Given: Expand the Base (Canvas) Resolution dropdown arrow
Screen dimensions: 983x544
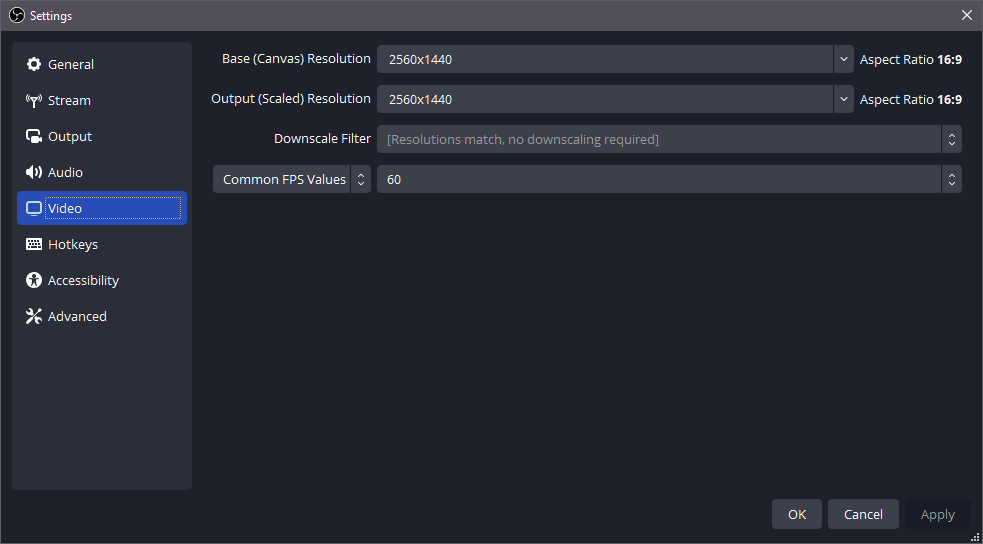Looking at the screenshot, I should (x=843, y=59).
